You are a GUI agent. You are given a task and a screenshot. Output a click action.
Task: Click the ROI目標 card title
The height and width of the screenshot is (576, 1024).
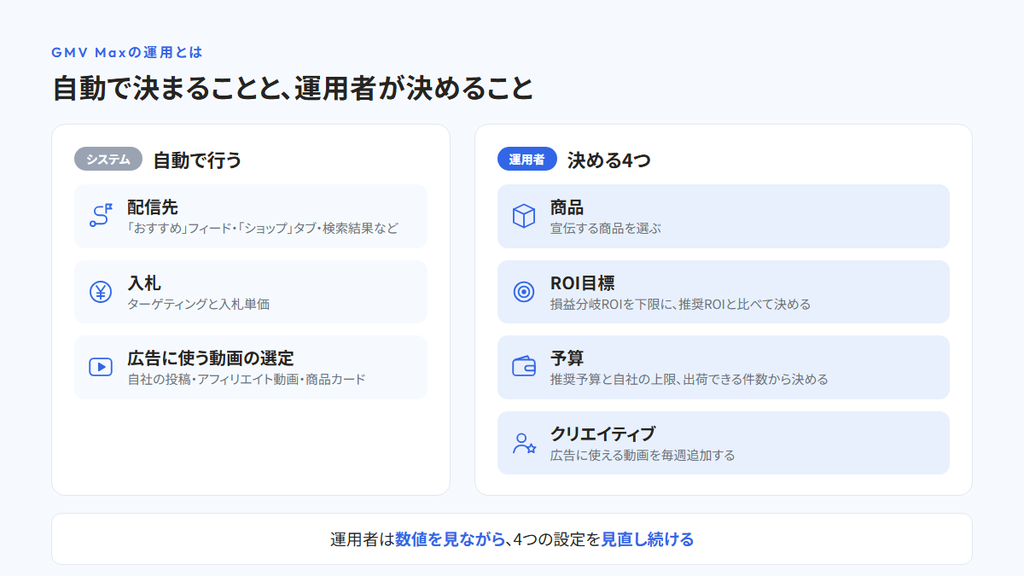(x=583, y=283)
